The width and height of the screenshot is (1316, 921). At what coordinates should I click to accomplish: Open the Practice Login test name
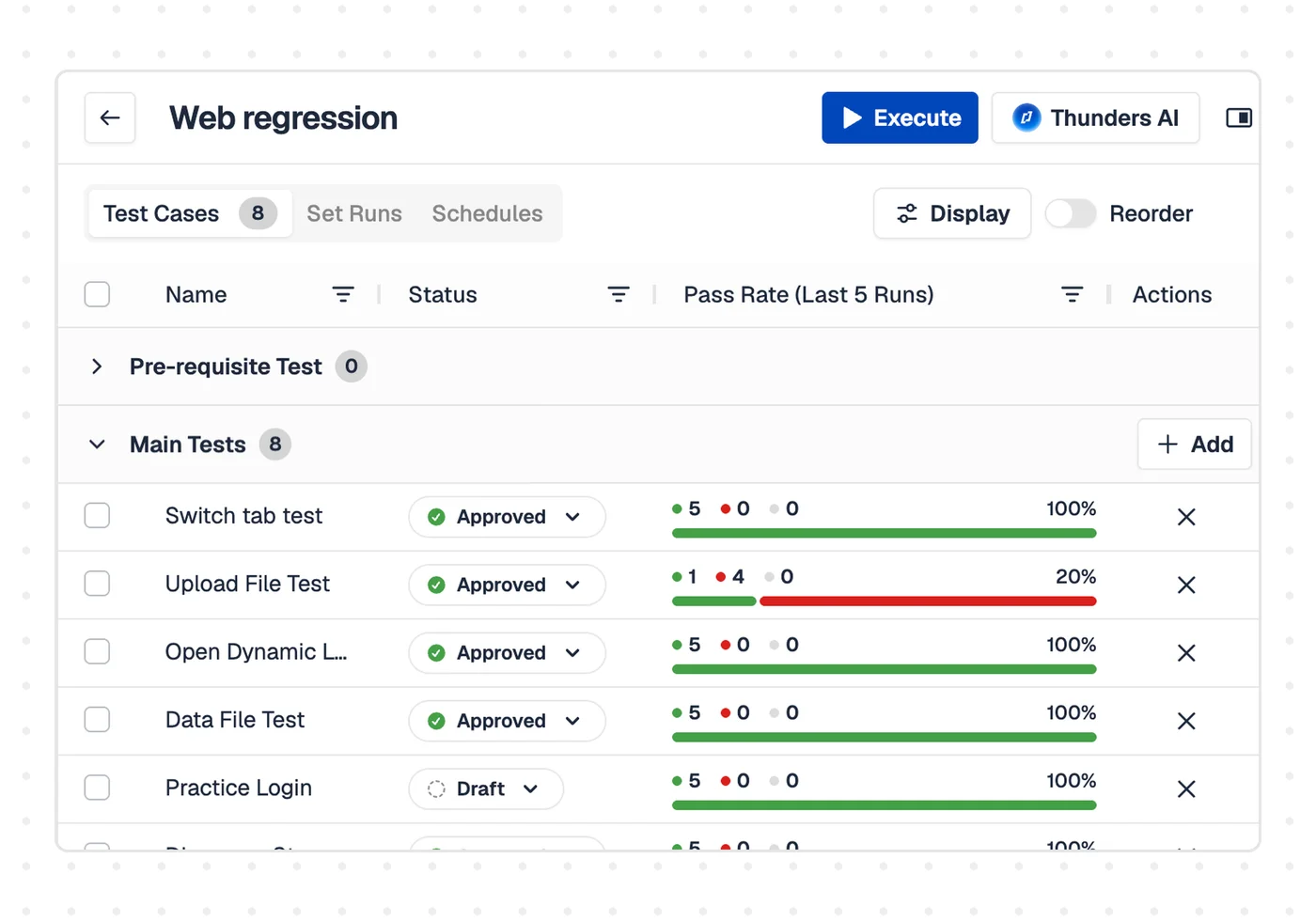239,788
